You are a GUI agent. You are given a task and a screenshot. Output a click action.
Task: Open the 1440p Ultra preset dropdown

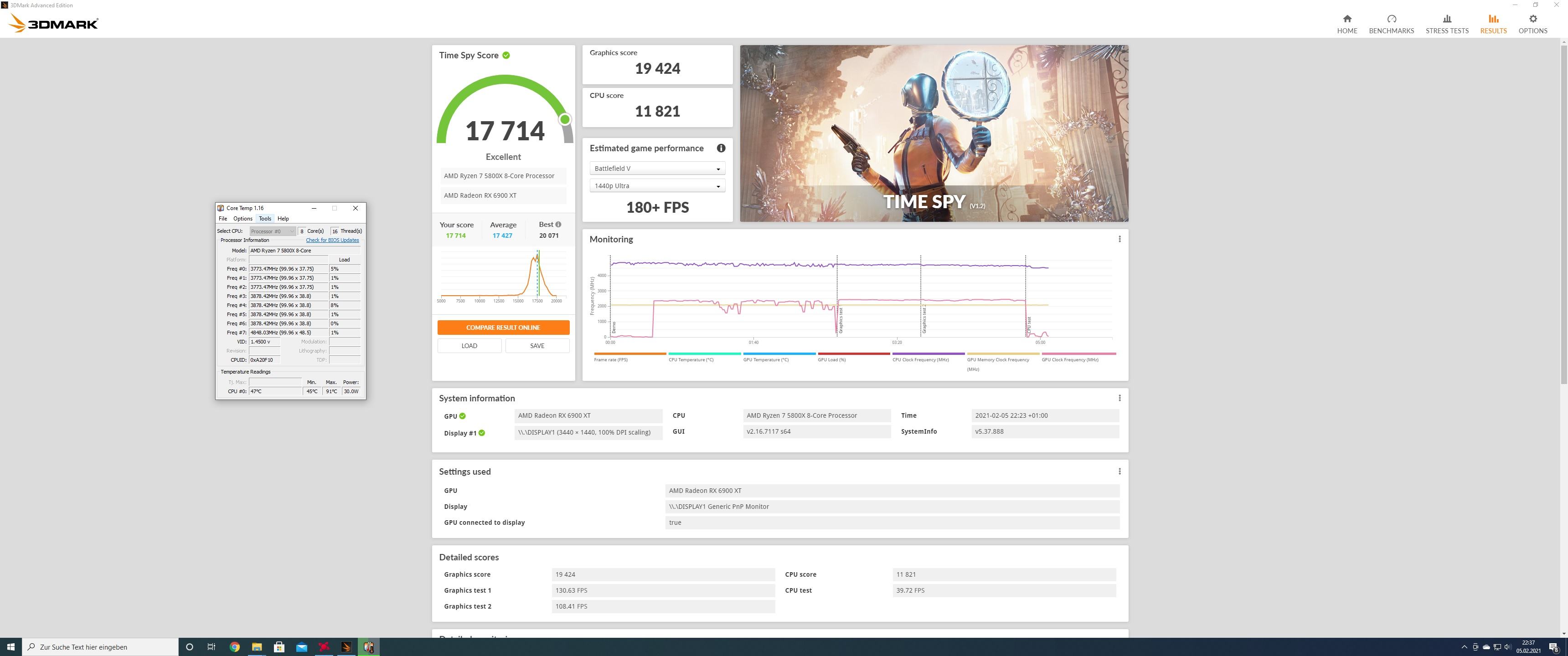click(x=657, y=185)
